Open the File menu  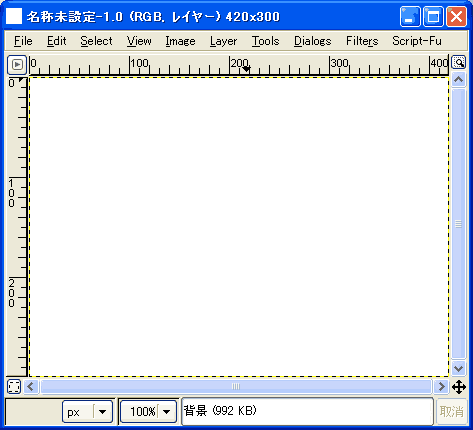pyautogui.click(x=23, y=41)
